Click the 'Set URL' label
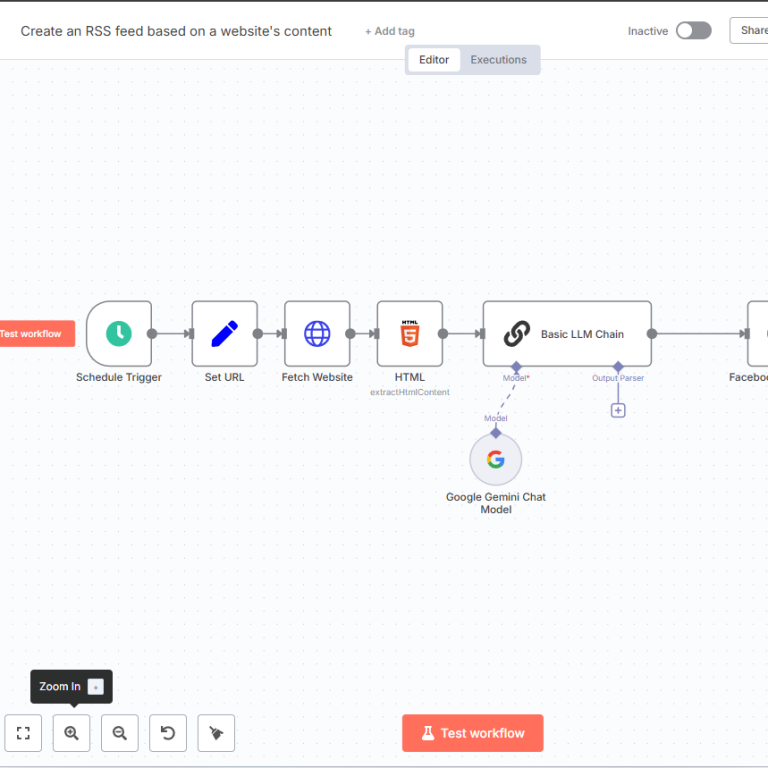 224,377
